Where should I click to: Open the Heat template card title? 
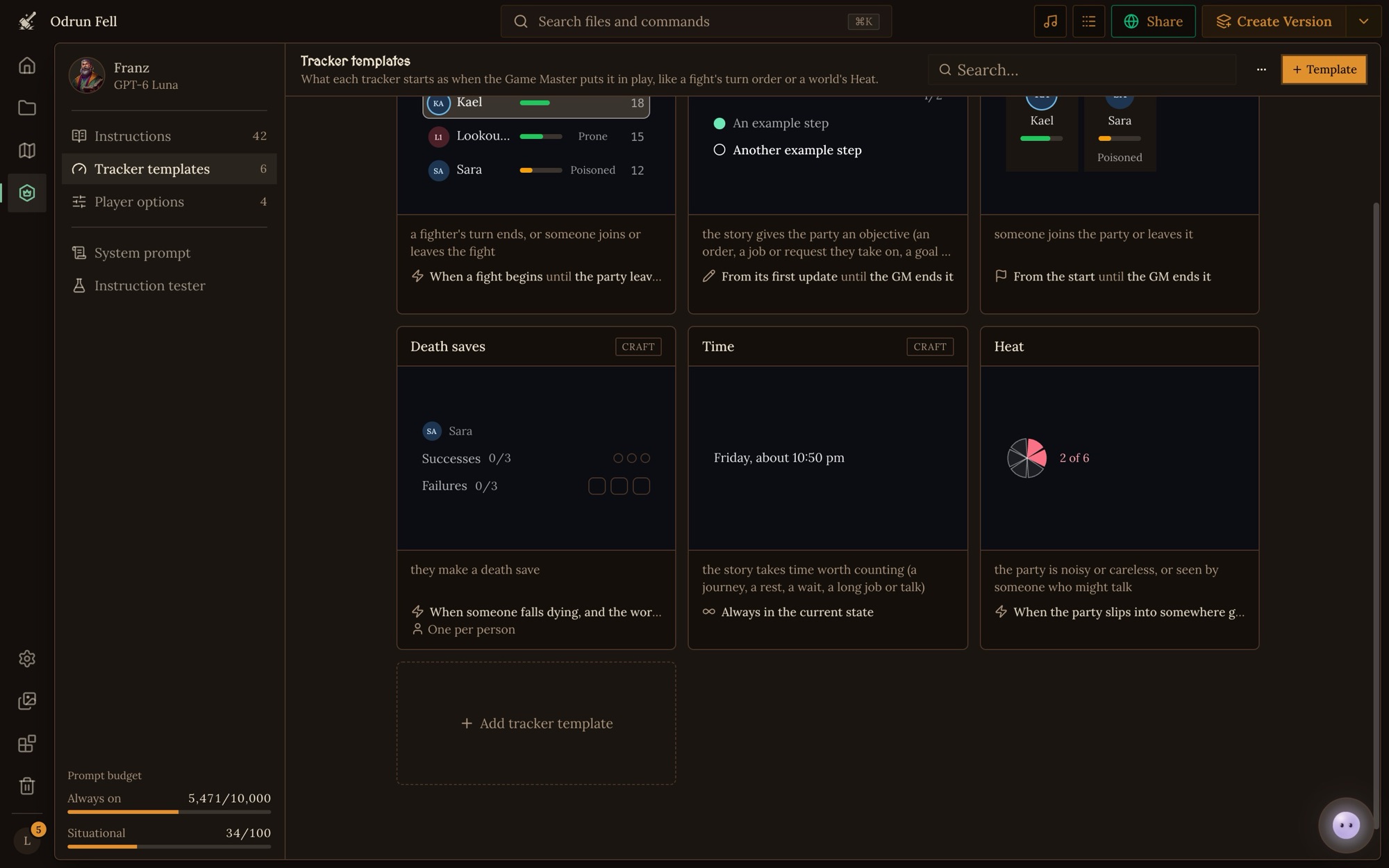pos(1008,347)
